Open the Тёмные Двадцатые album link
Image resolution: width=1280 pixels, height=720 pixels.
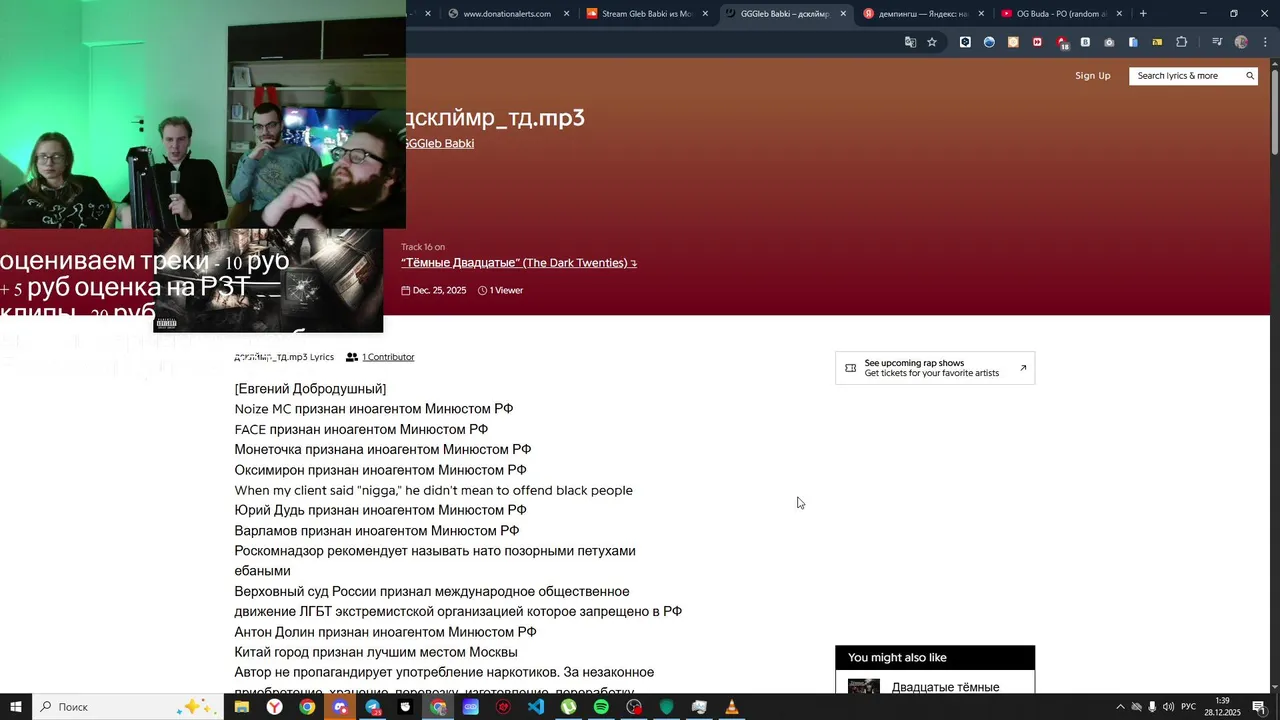518,263
